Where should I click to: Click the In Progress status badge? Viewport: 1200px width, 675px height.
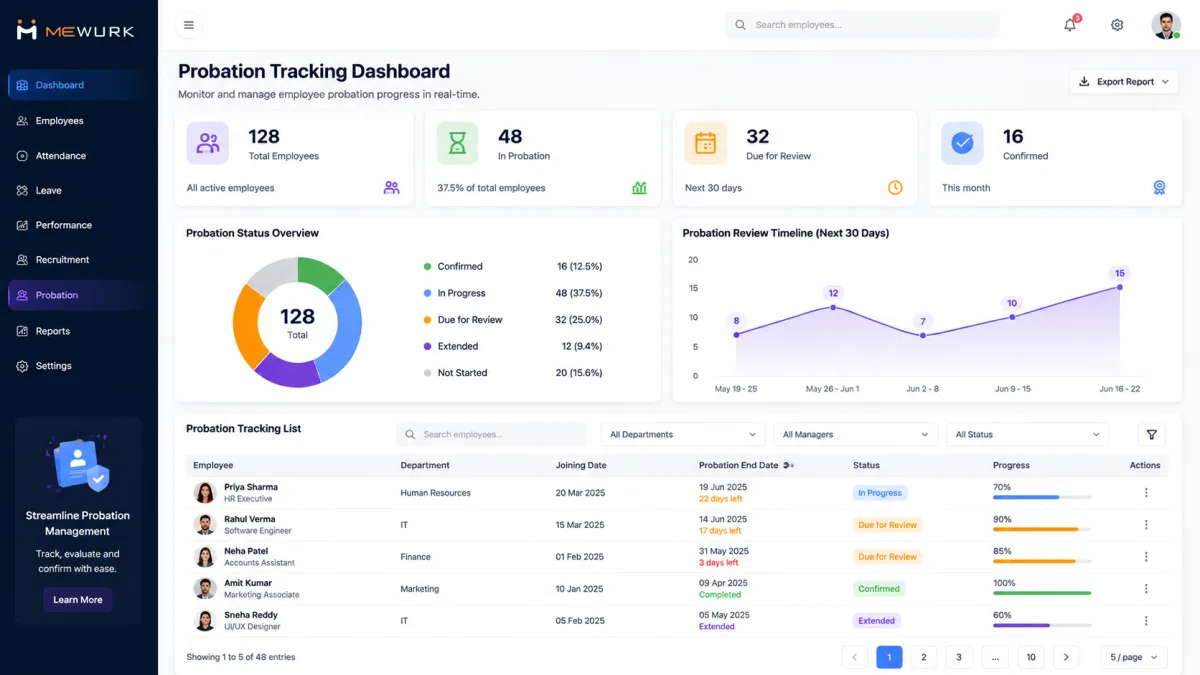point(879,493)
